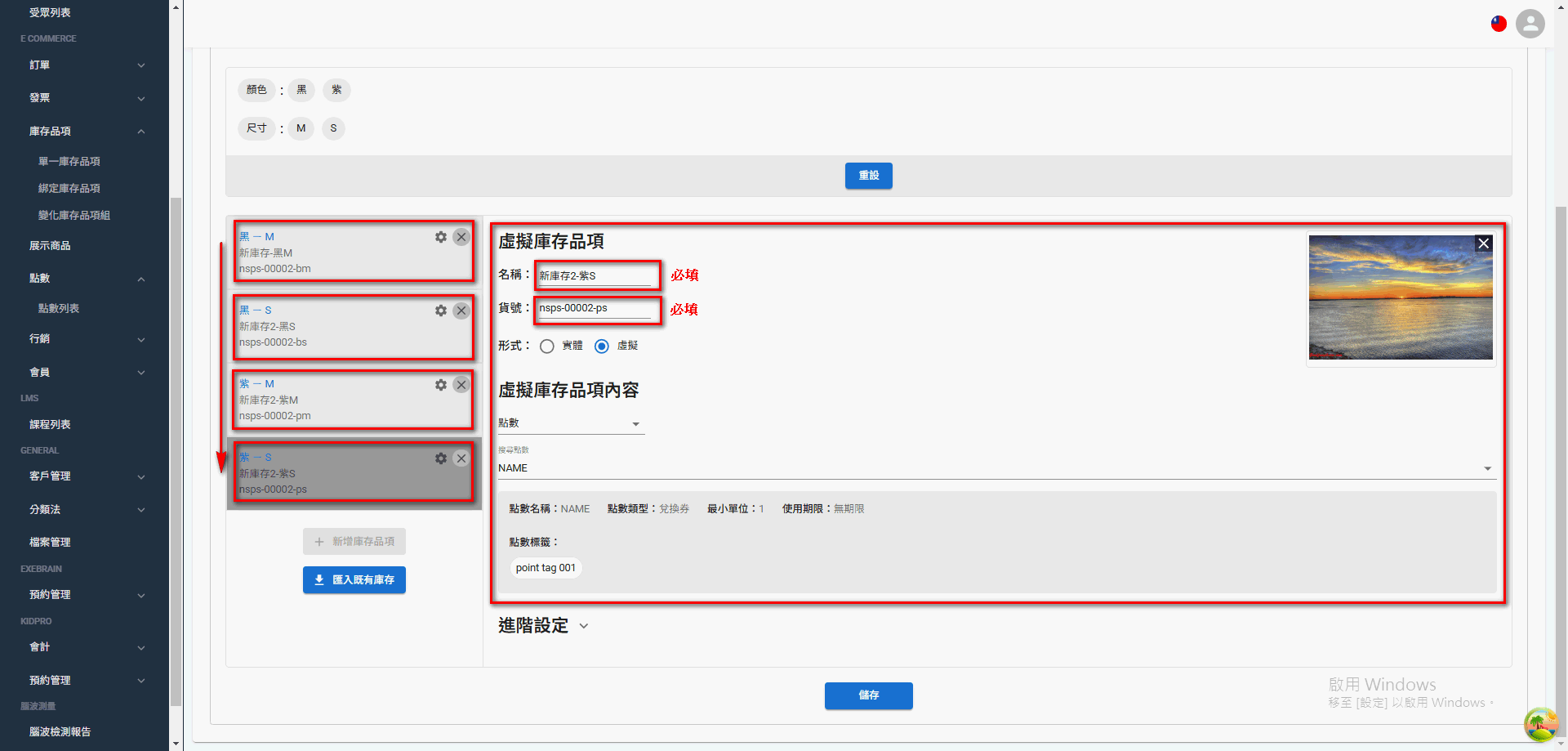
Task: Focus the 名稱 name input field
Action: tap(597, 275)
